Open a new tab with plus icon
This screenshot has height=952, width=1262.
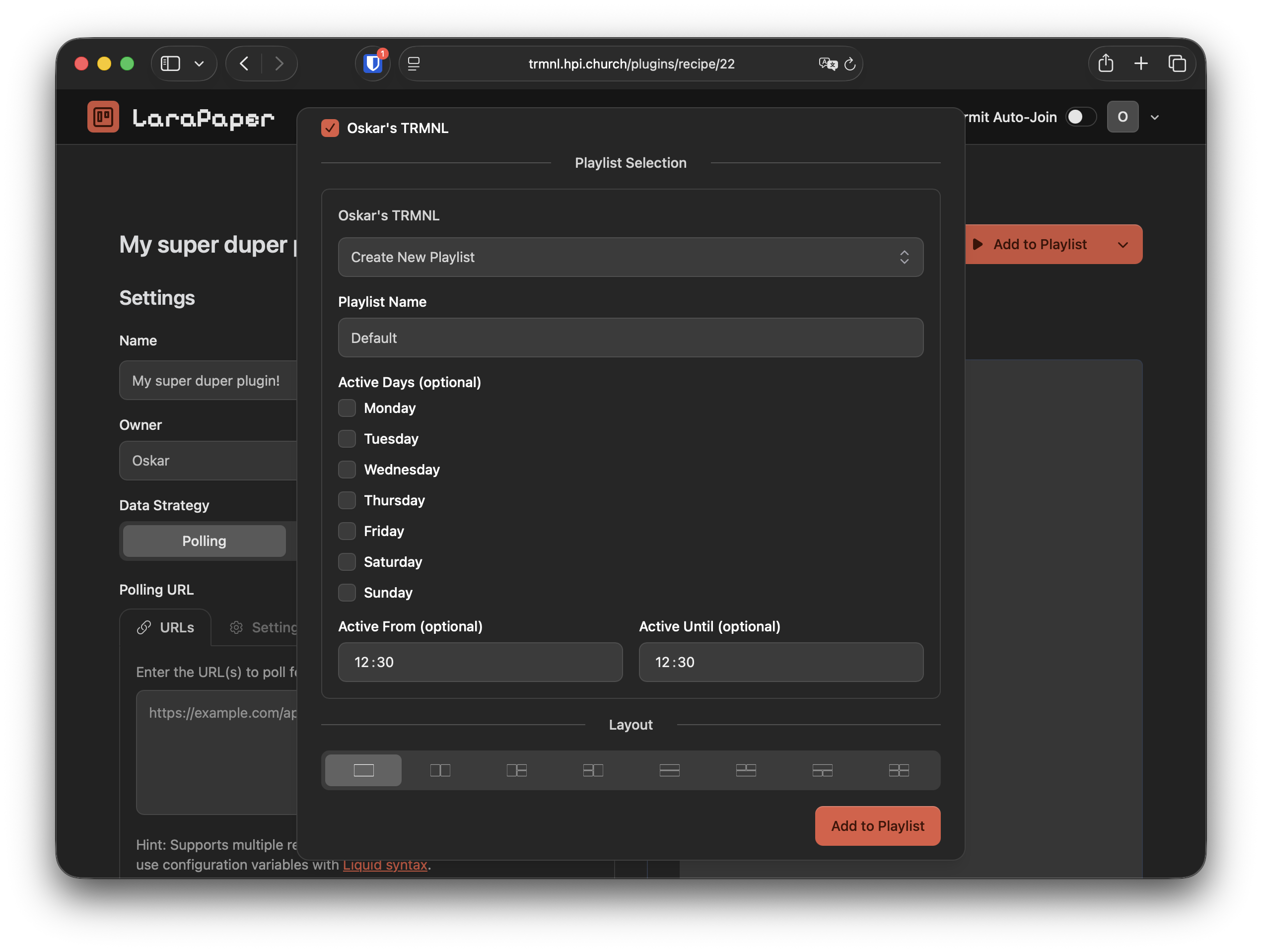click(x=1141, y=64)
